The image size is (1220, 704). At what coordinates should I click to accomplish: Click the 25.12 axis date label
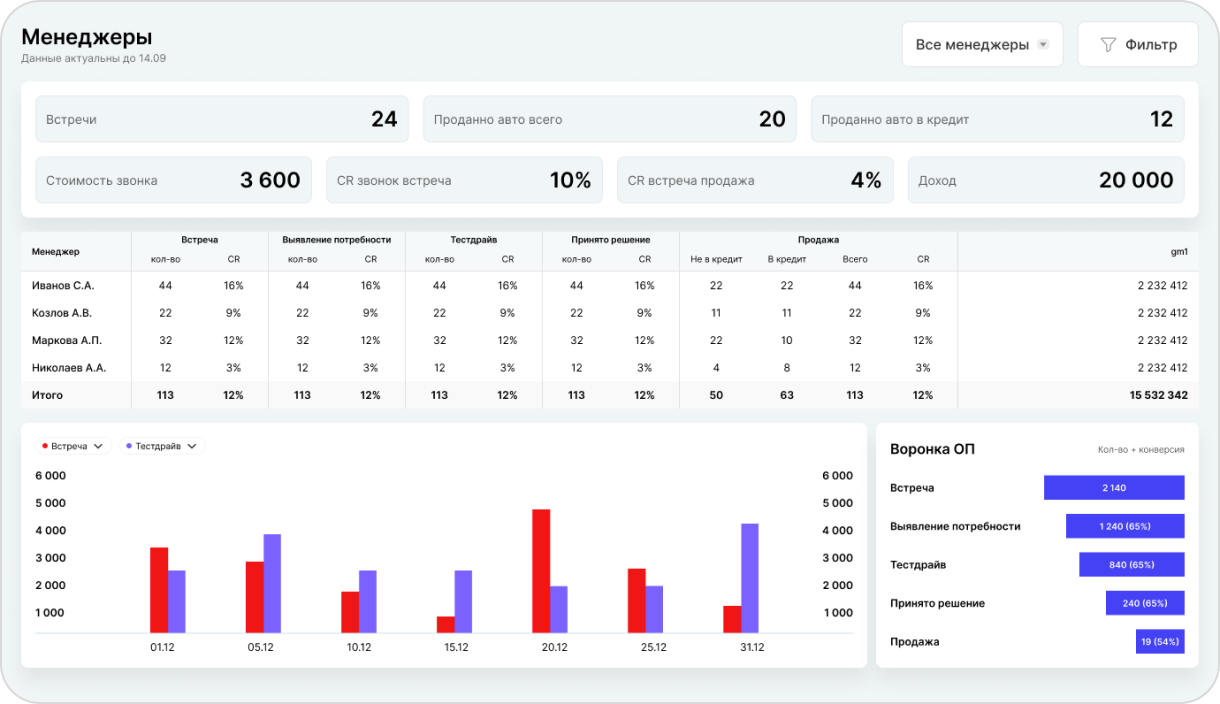tap(652, 648)
